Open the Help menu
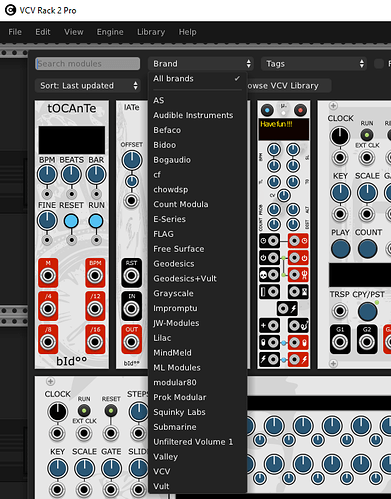391x499 pixels. click(x=187, y=32)
